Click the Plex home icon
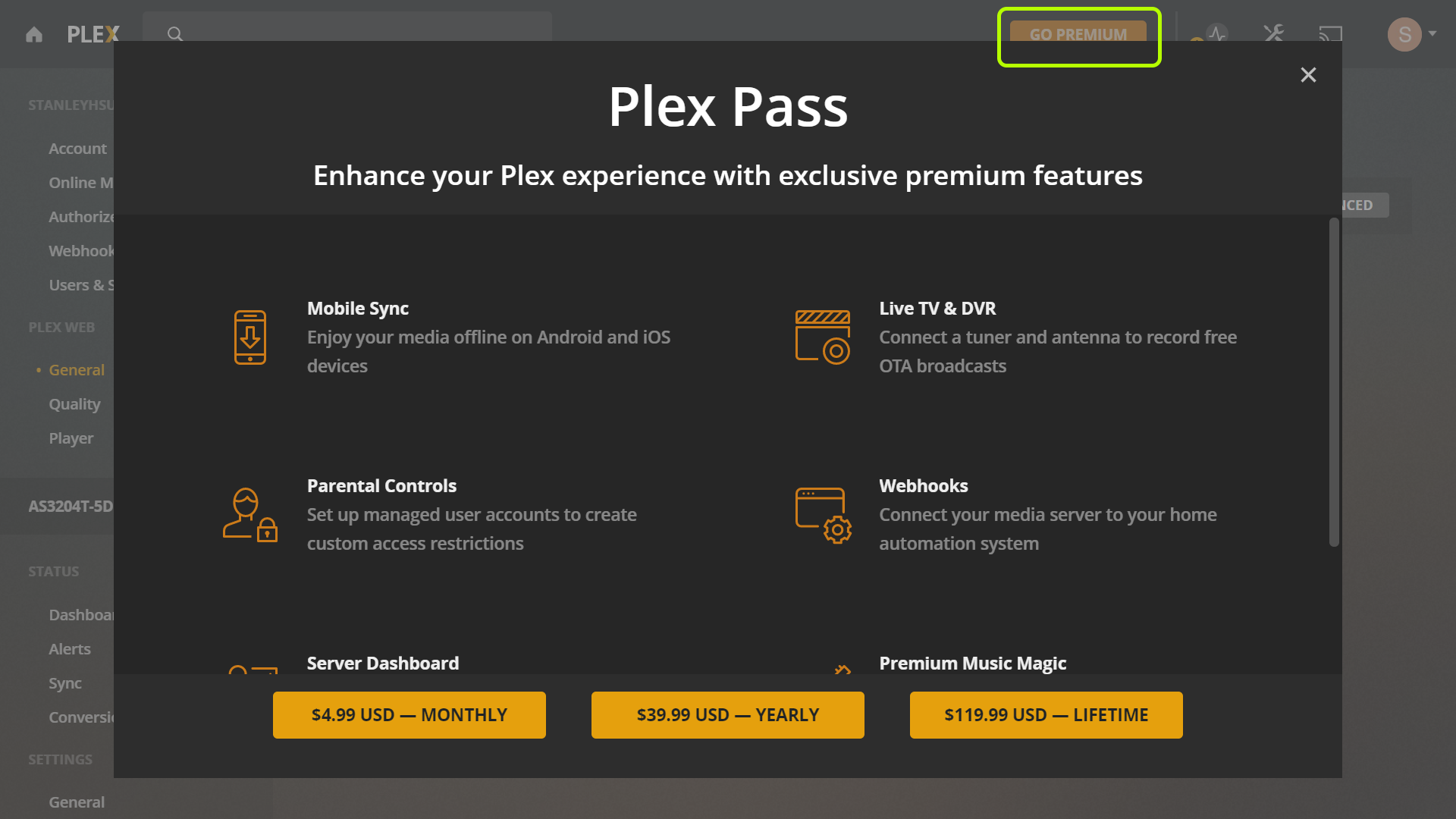Screen dimensions: 1456x819 (34, 34)
